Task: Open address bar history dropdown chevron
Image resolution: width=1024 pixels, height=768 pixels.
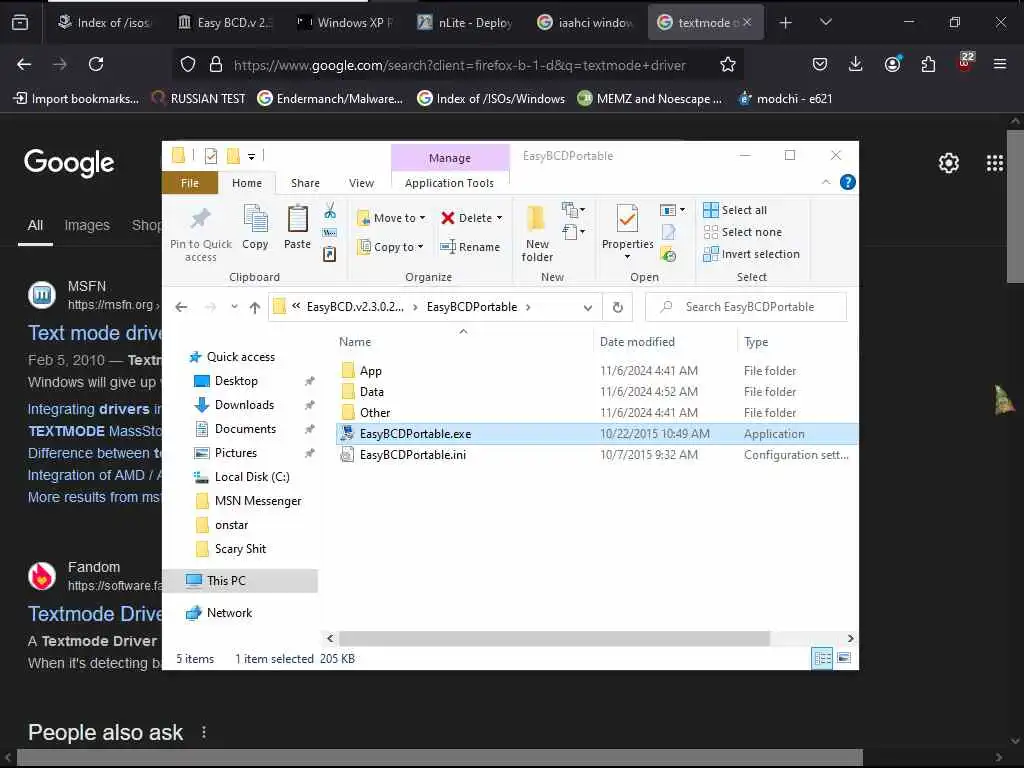Action: pos(588,308)
